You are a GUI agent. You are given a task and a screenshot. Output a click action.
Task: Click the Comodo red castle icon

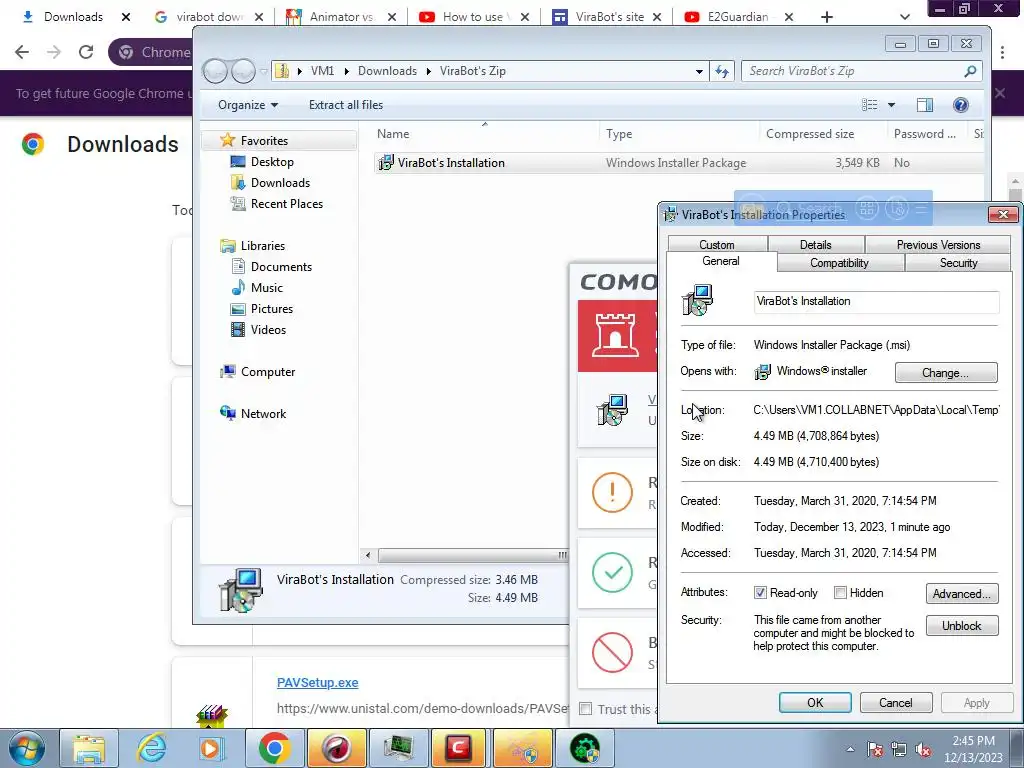click(615, 336)
